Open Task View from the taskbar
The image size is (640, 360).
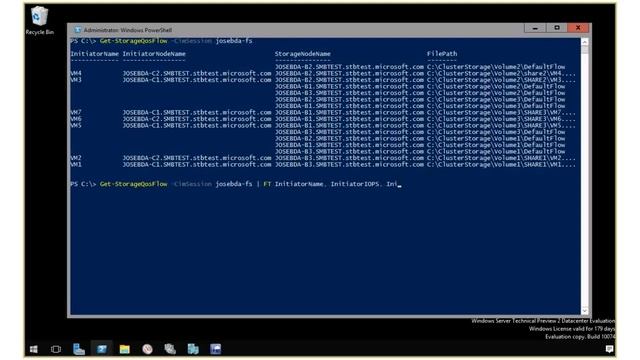pyautogui.click(x=56, y=349)
